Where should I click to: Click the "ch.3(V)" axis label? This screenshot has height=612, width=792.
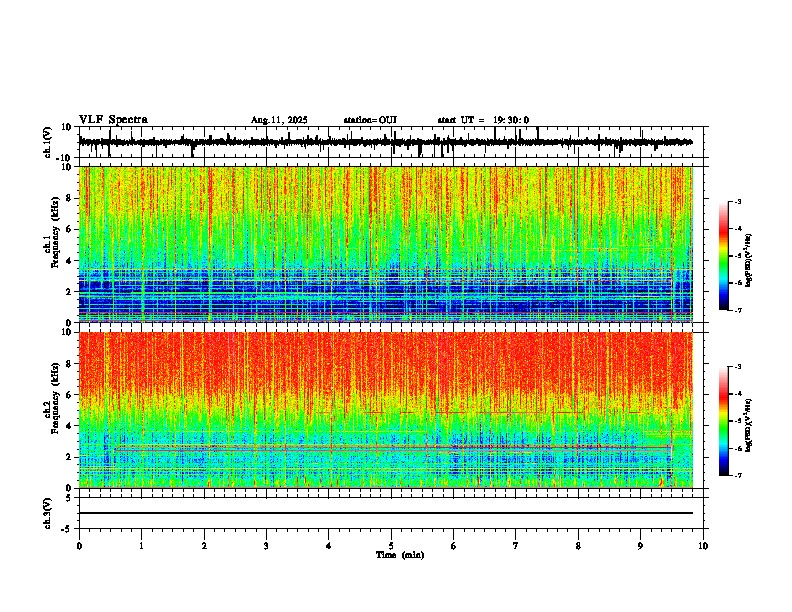click(48, 514)
